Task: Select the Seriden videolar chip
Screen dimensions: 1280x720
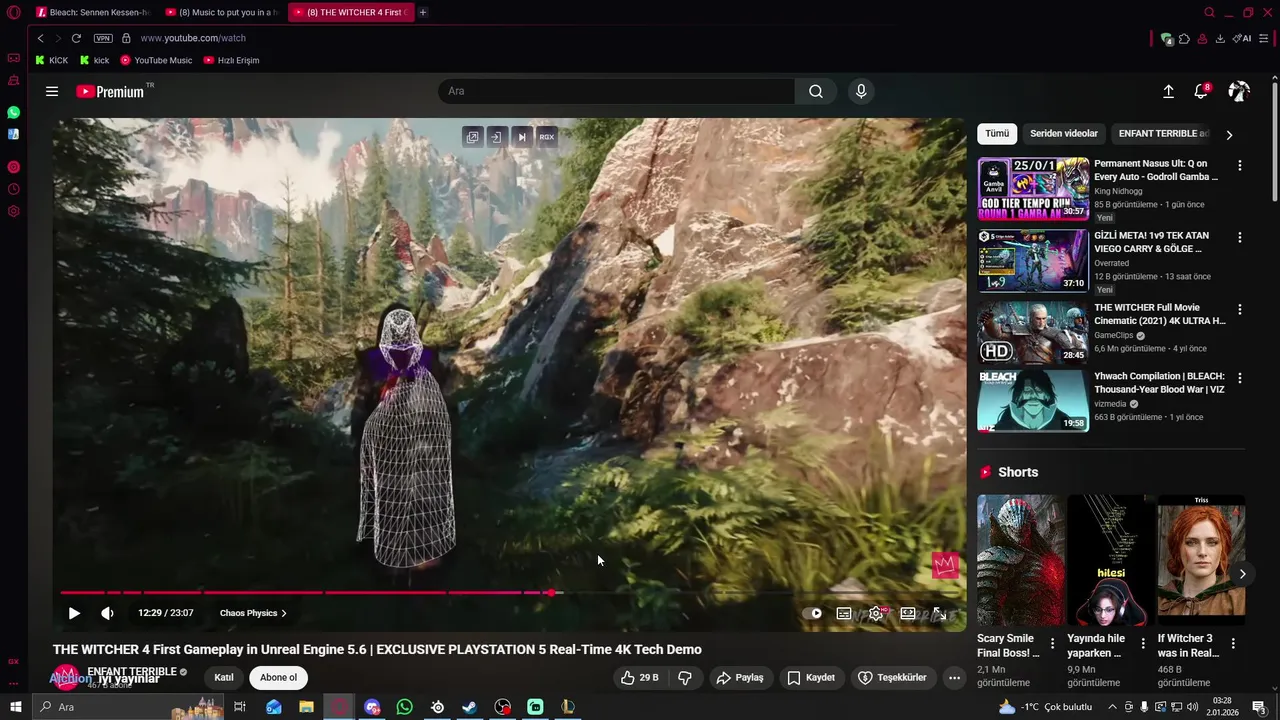Action: [1064, 133]
